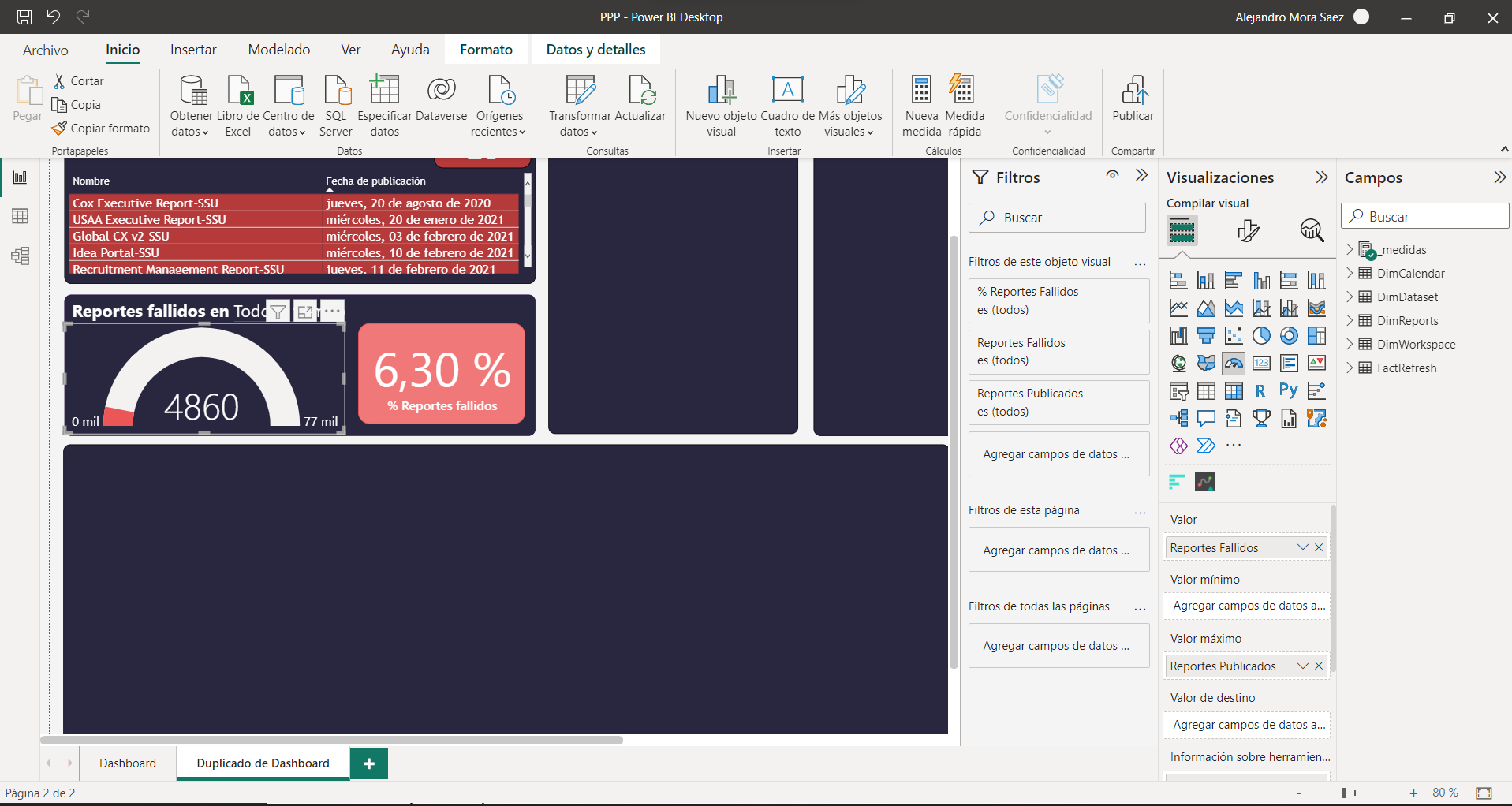Remove Reportes Fallidos from Valor field

pyautogui.click(x=1319, y=547)
